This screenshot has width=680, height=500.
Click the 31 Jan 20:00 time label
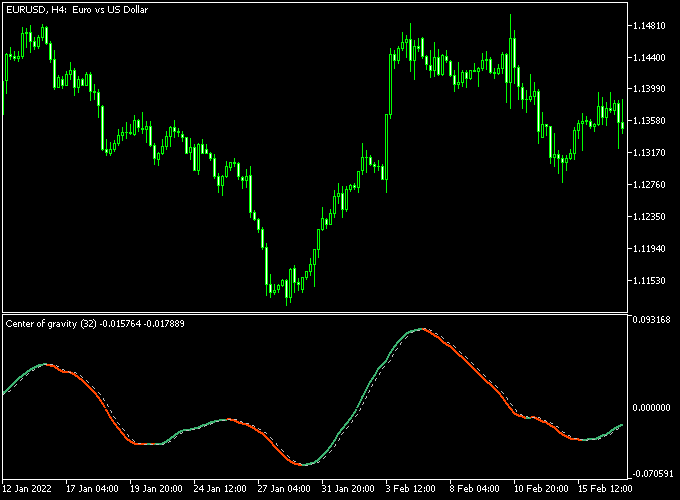click(x=348, y=489)
